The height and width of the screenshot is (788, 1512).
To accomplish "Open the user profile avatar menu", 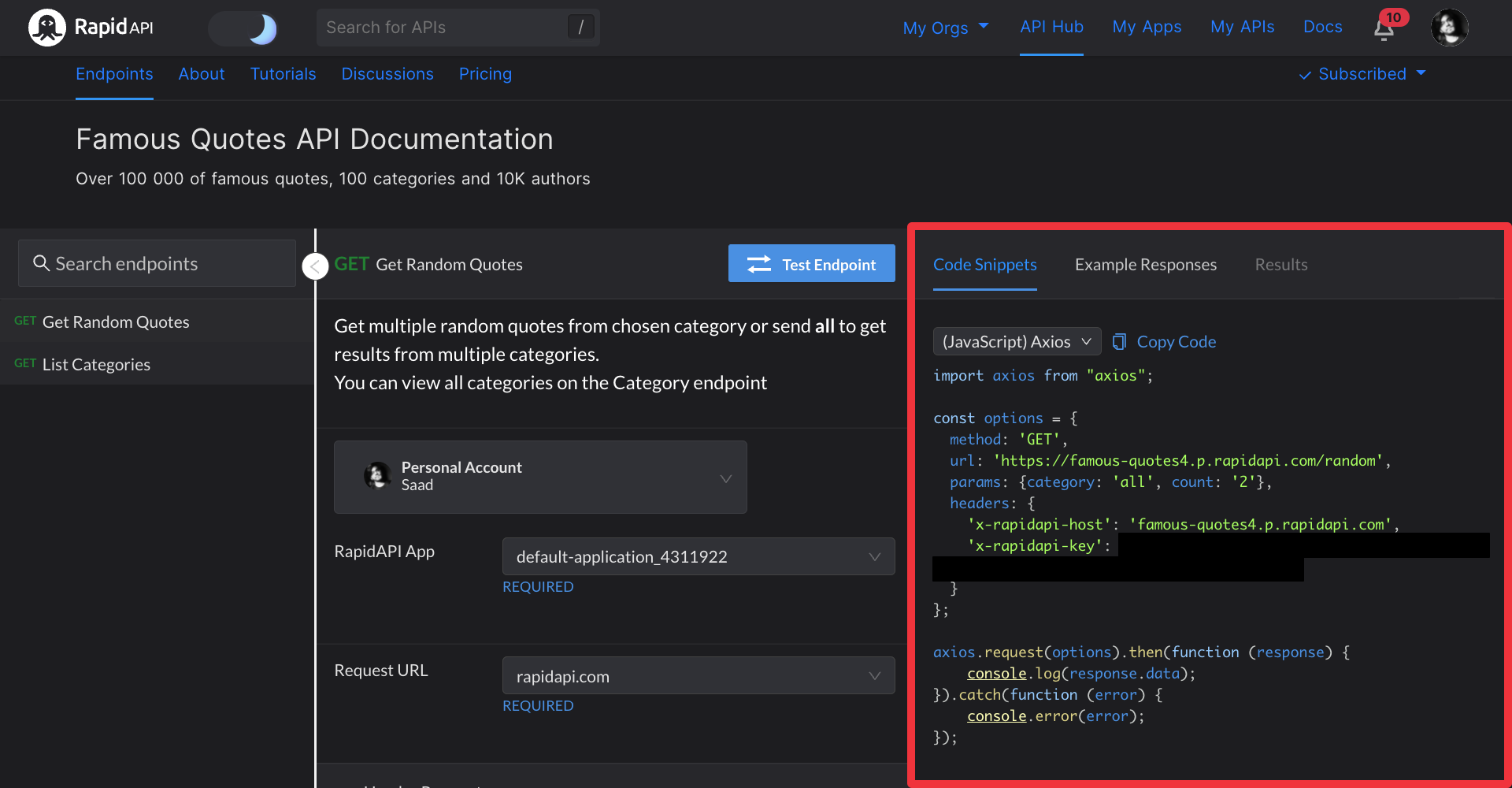I will (1449, 28).
